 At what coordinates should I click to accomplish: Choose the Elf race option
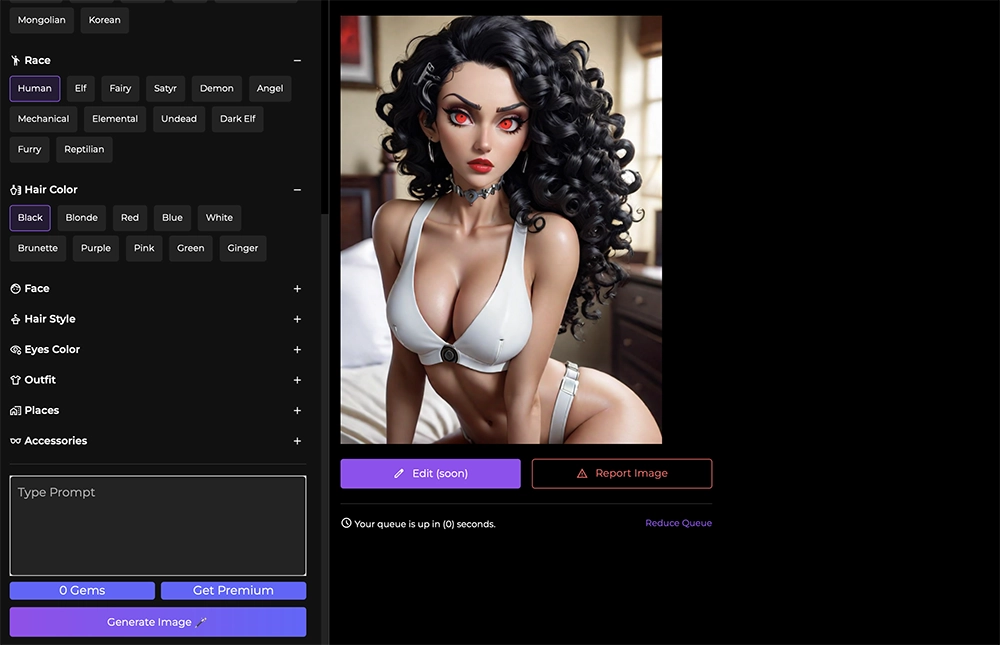[80, 88]
